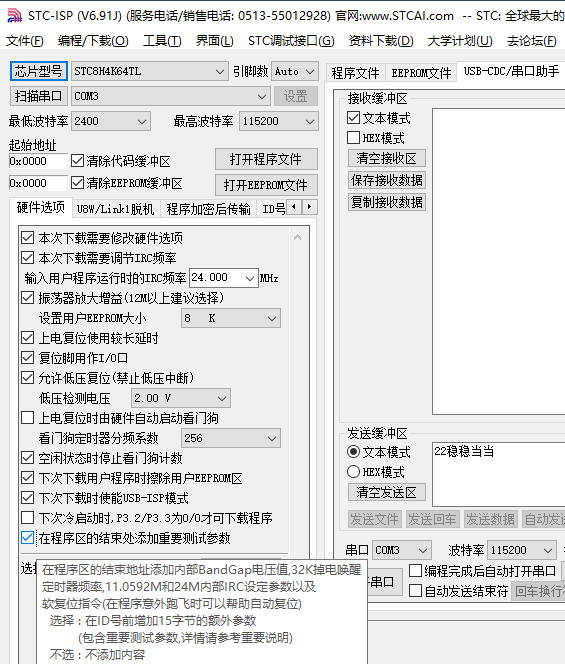Image resolution: width=565 pixels, height=664 pixels.
Task: Open the 去论坛(F) menu
Action: [532, 41]
